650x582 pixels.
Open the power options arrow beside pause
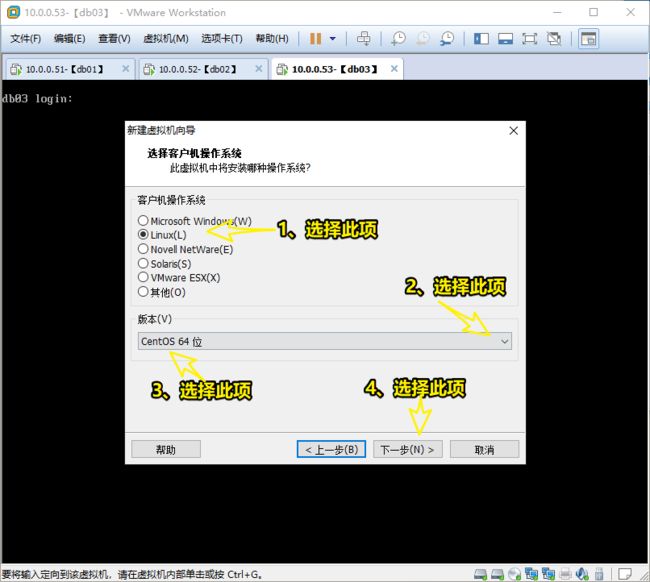332,39
